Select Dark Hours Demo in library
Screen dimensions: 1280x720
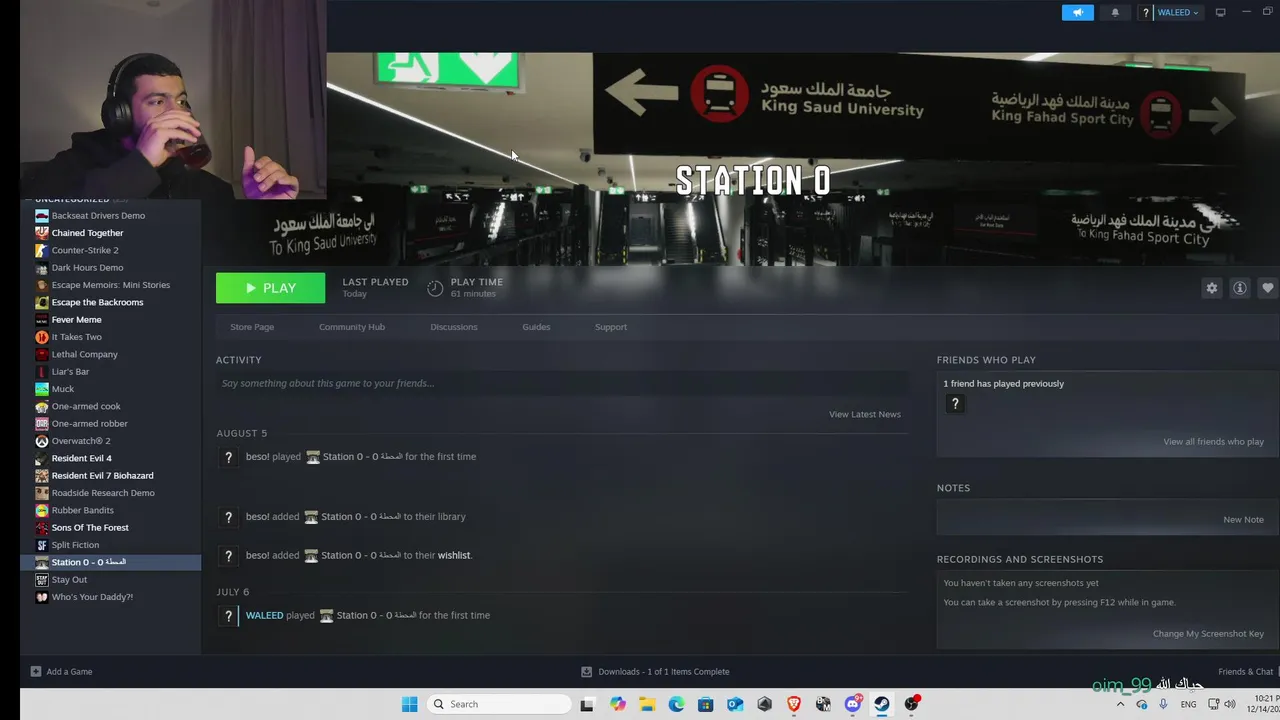tap(87, 268)
